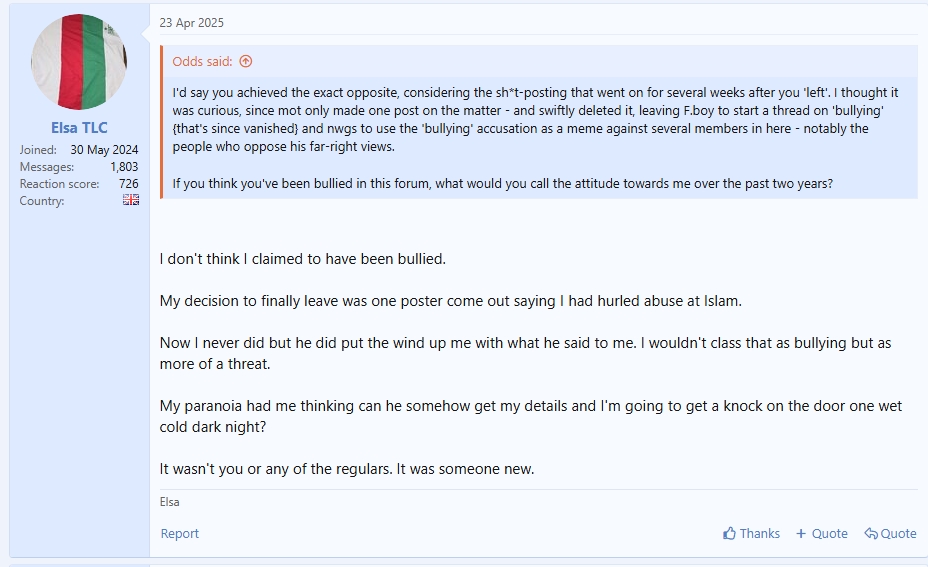
Task: Click the UK flag country icon
Action: pos(131,200)
